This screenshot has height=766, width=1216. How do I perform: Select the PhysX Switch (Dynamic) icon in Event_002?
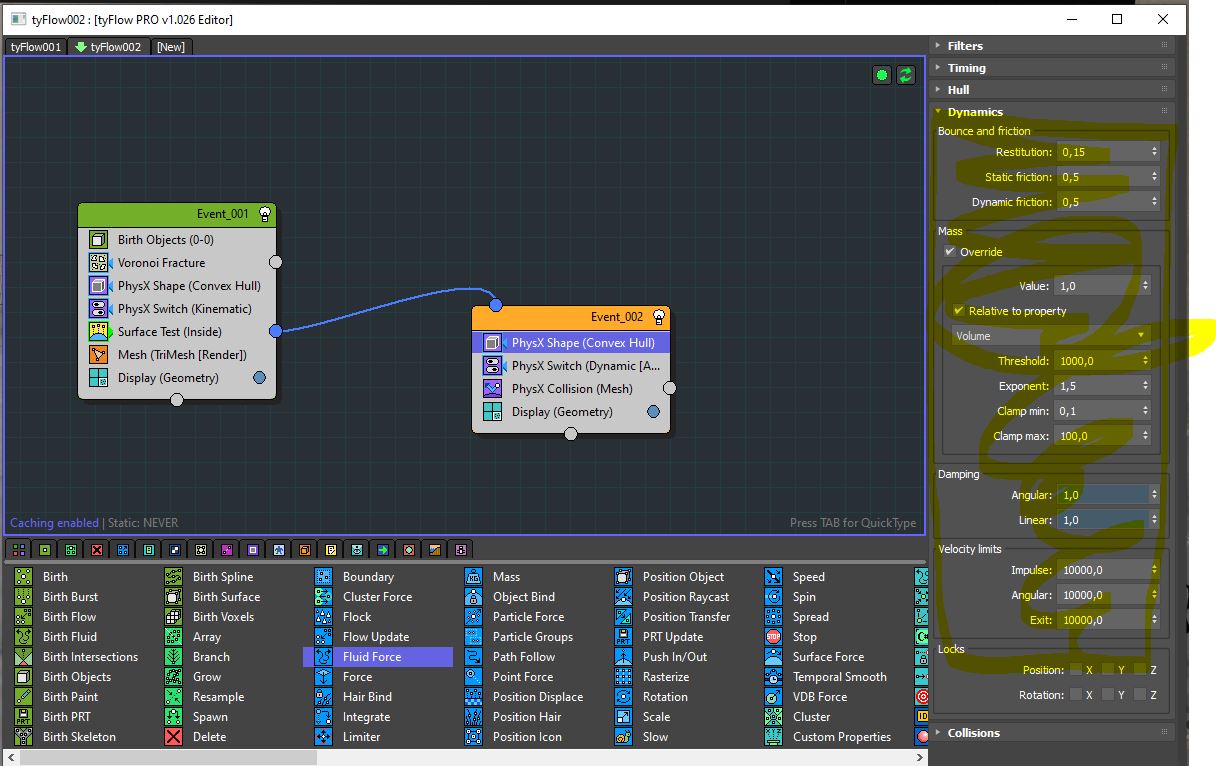click(492, 366)
